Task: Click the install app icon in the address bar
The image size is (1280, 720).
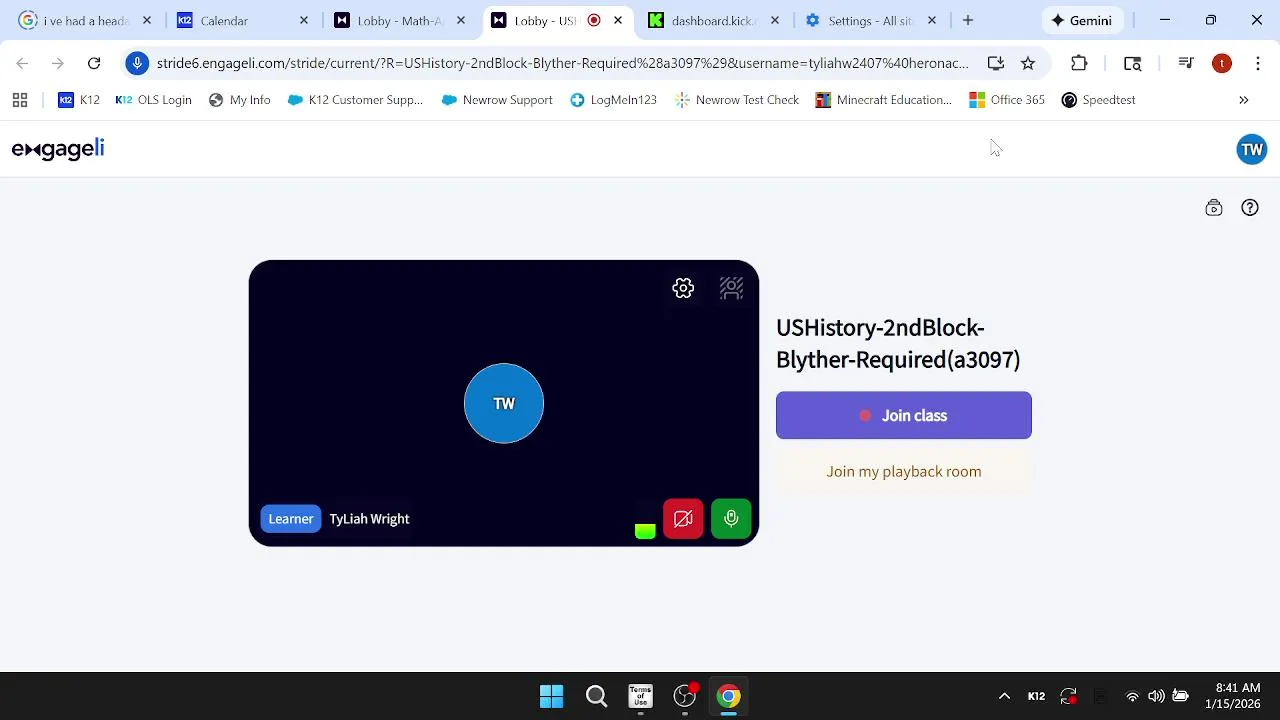Action: (995, 63)
